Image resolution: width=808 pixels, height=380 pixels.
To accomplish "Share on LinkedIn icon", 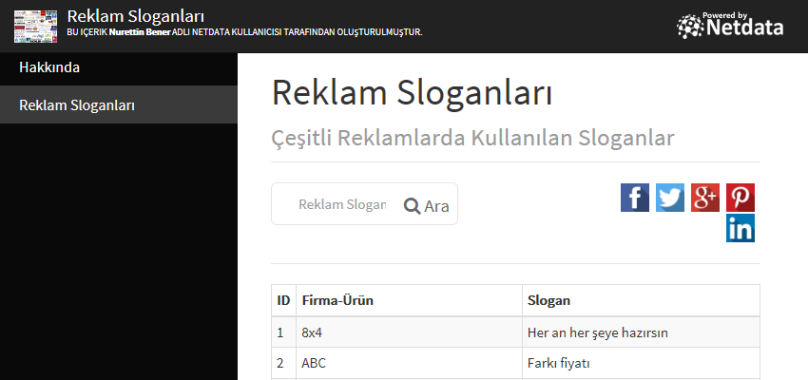I will click(740, 228).
